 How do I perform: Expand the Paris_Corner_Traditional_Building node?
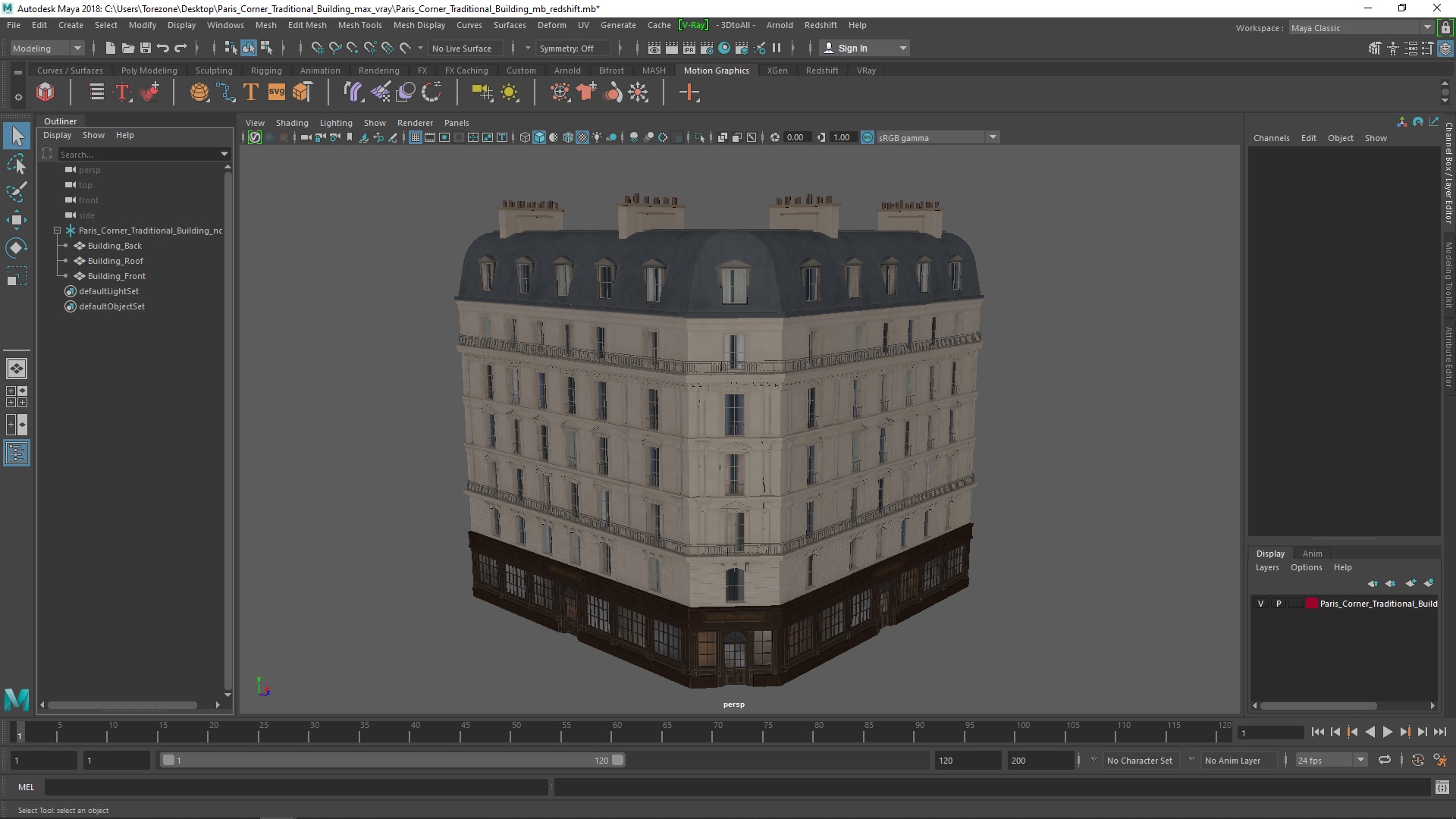tap(56, 230)
